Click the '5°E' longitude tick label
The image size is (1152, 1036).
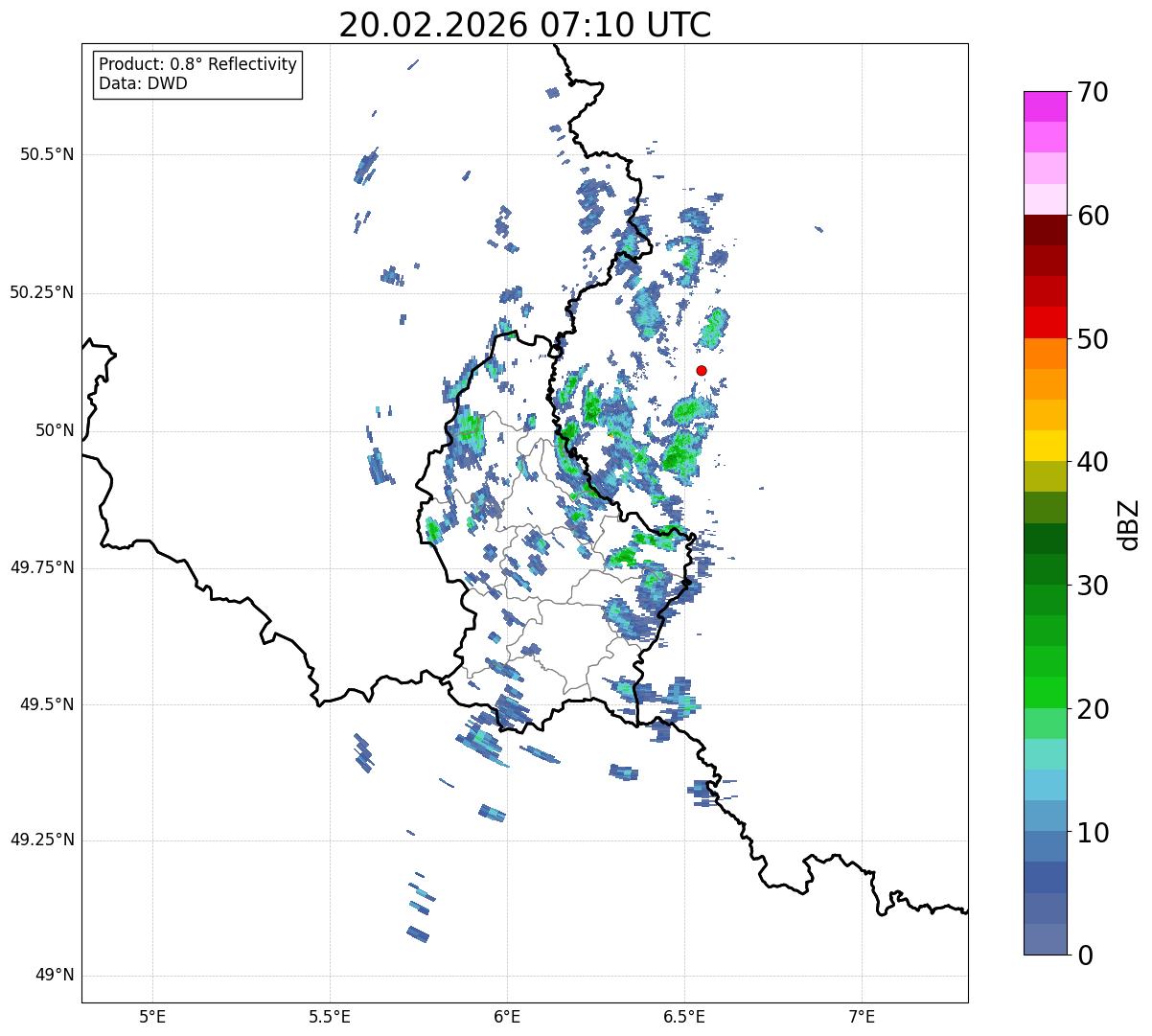click(x=152, y=1016)
